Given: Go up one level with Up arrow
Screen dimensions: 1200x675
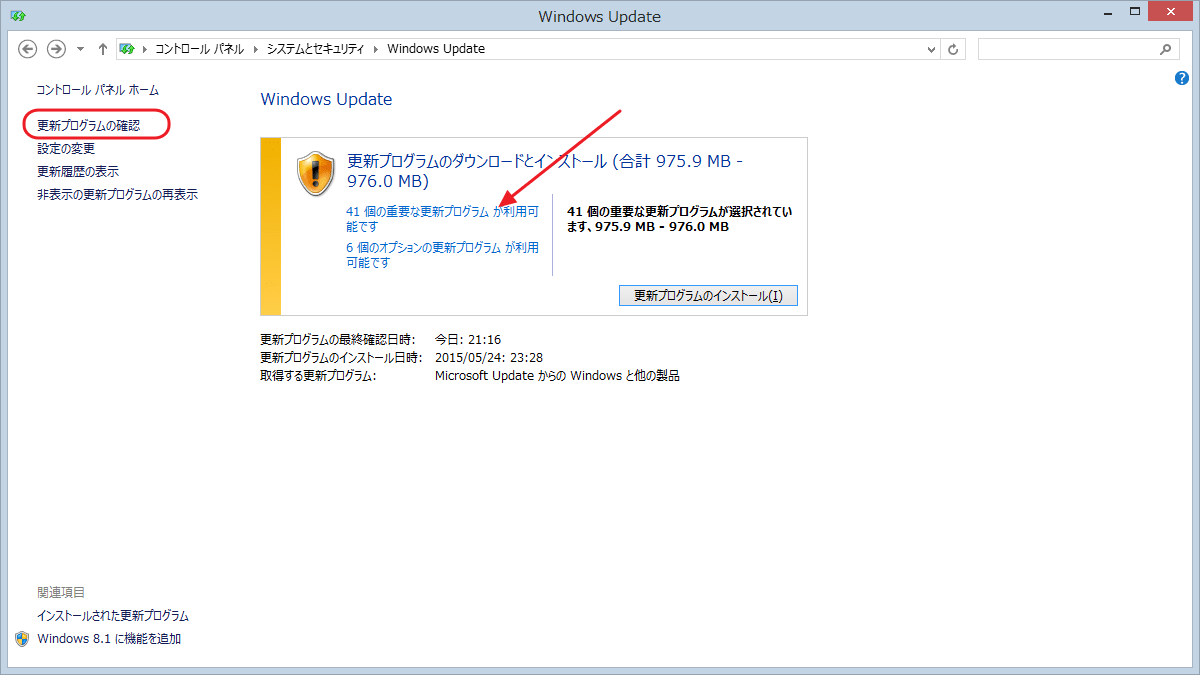Looking at the screenshot, I should [x=103, y=49].
